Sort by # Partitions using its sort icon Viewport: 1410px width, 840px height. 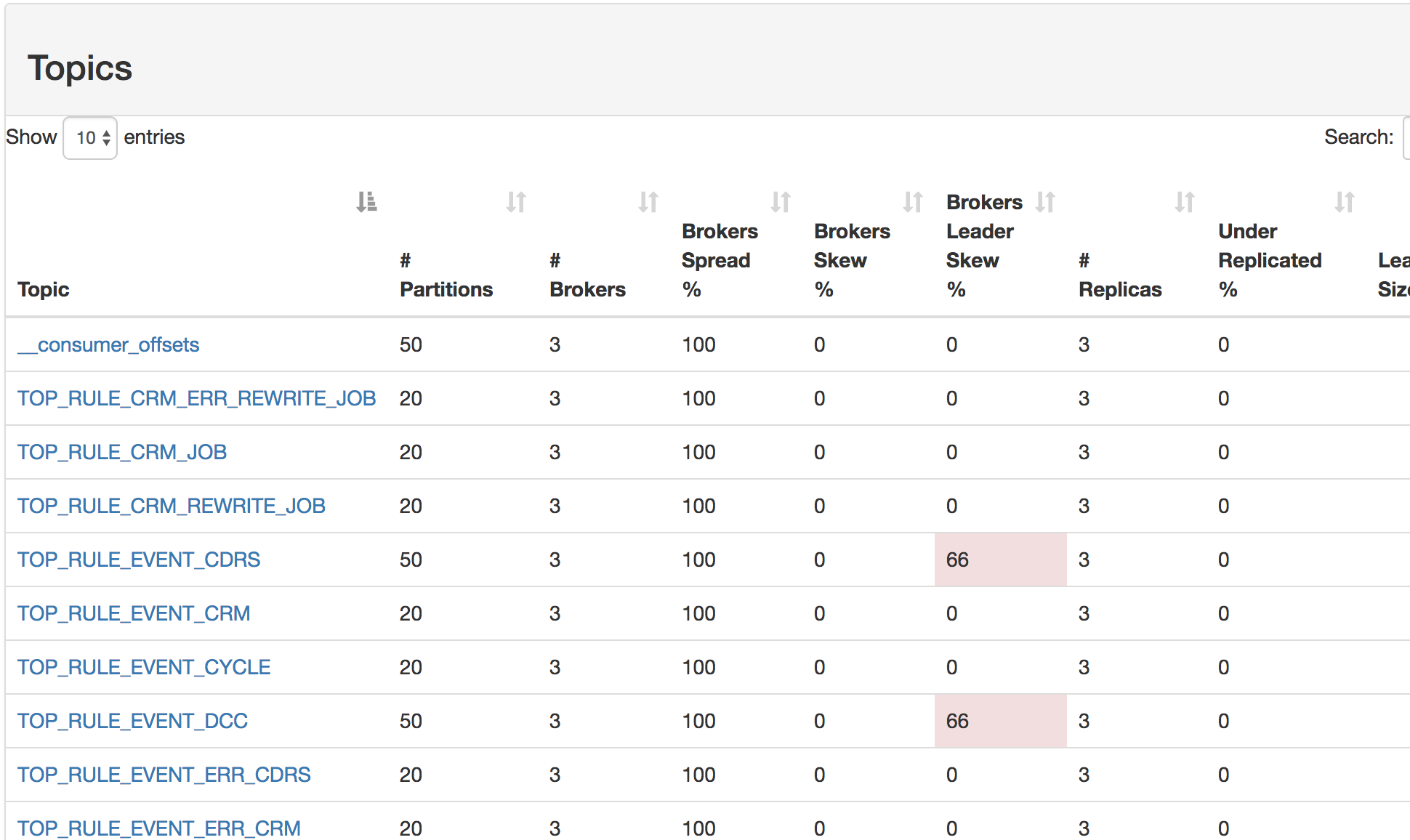[x=517, y=201]
